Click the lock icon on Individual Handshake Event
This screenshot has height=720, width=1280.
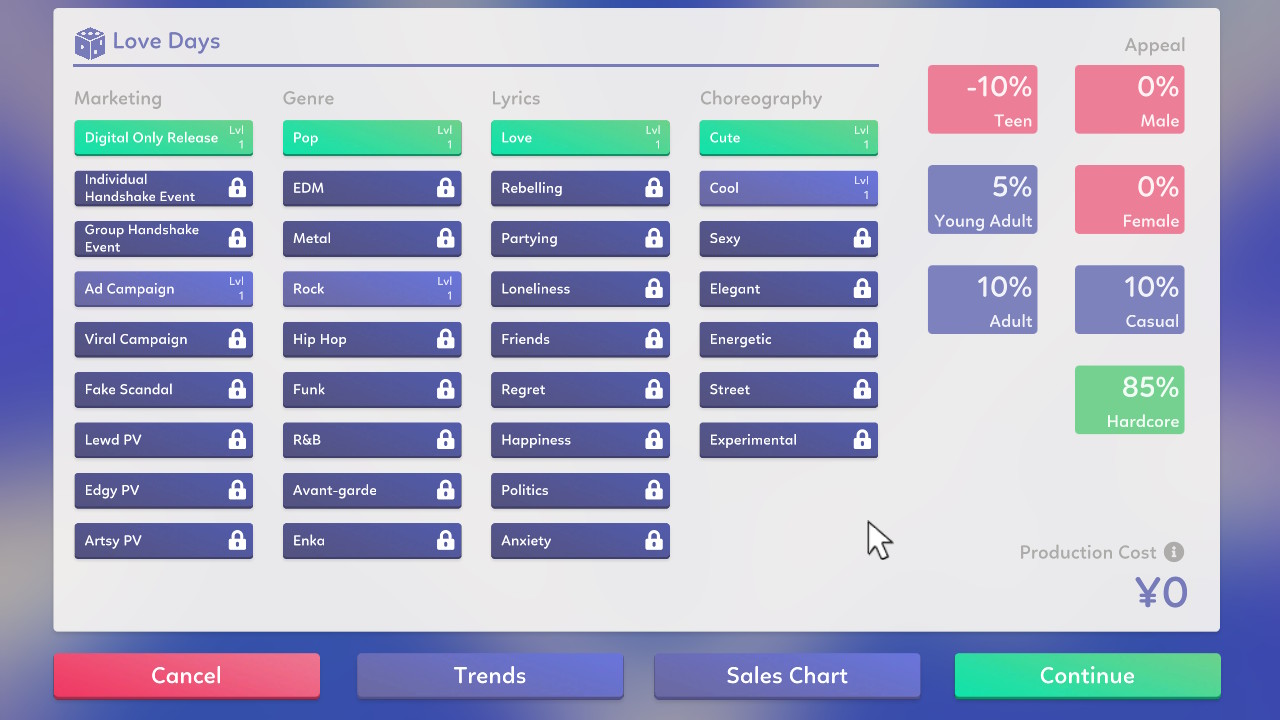237,188
